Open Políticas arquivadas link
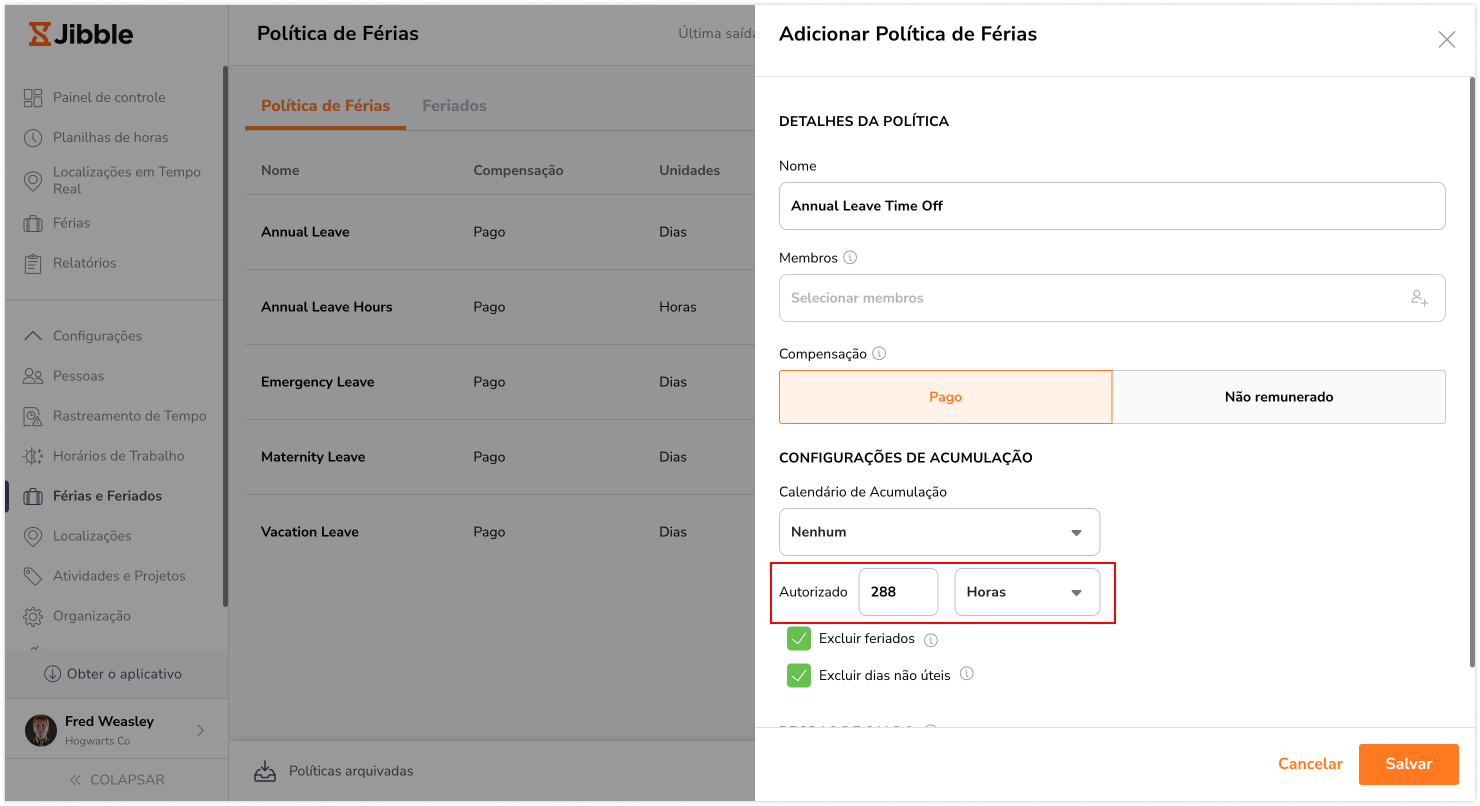This screenshot has width=1480, height=806. [x=350, y=771]
